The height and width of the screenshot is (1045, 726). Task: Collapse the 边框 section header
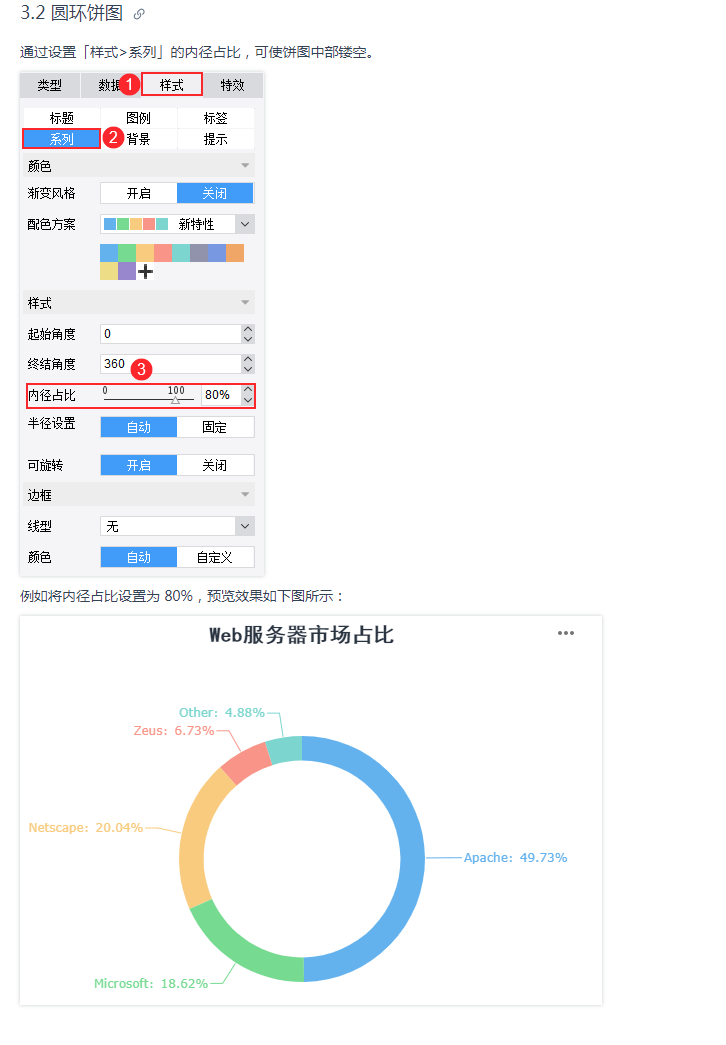click(x=139, y=495)
